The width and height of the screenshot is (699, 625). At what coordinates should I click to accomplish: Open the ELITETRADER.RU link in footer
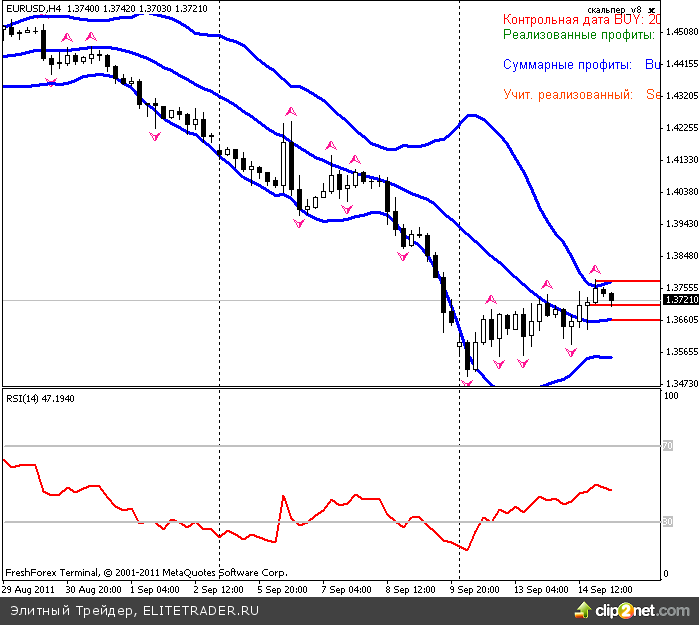[x=201, y=609]
